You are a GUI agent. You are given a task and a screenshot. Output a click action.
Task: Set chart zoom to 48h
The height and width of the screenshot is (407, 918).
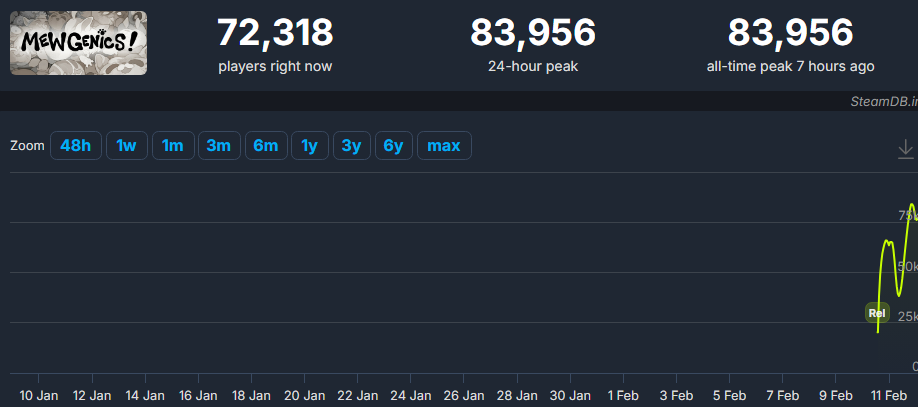(x=76, y=145)
